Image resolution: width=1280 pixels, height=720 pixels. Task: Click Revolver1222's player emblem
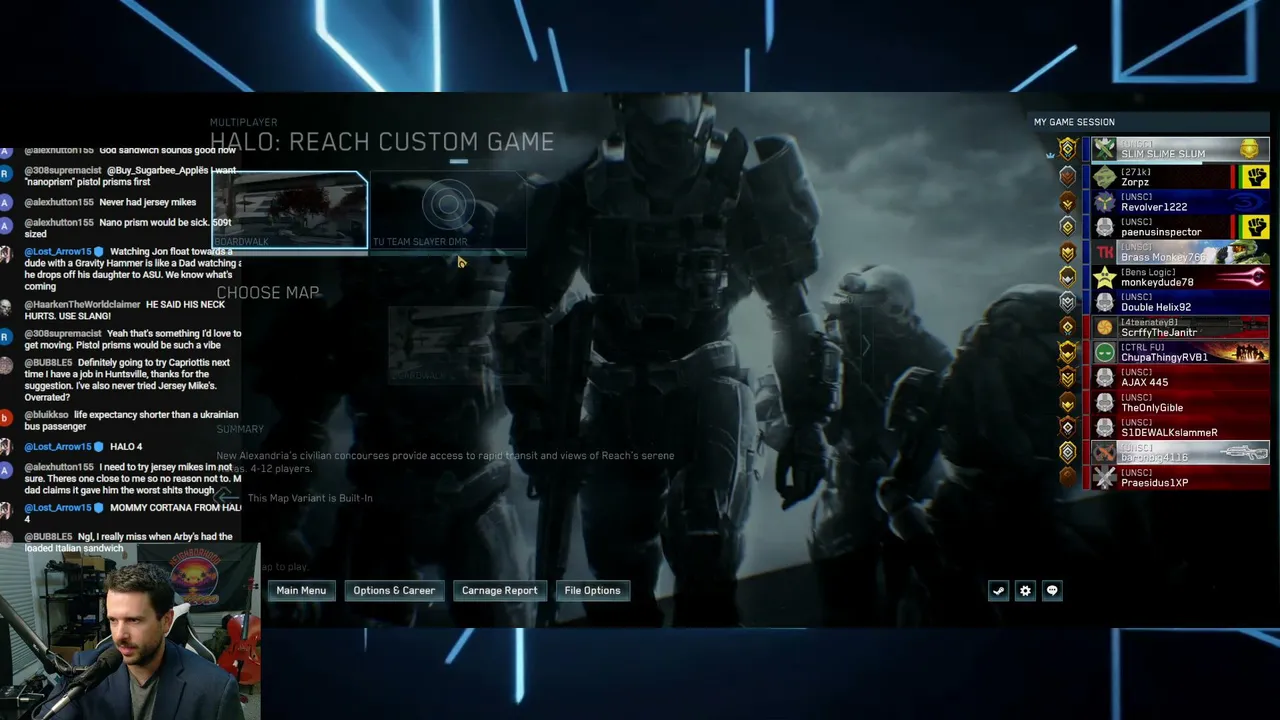[1104, 202]
